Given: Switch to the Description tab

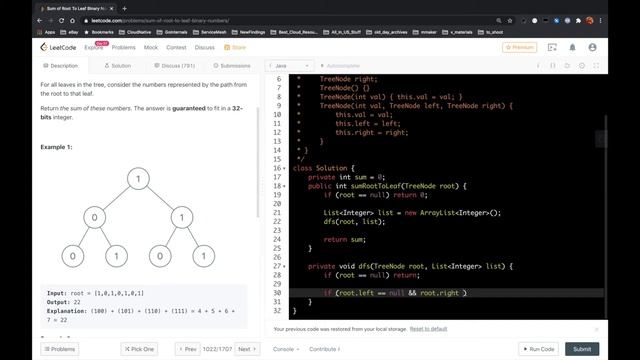Looking at the screenshot, I should (x=60, y=66).
